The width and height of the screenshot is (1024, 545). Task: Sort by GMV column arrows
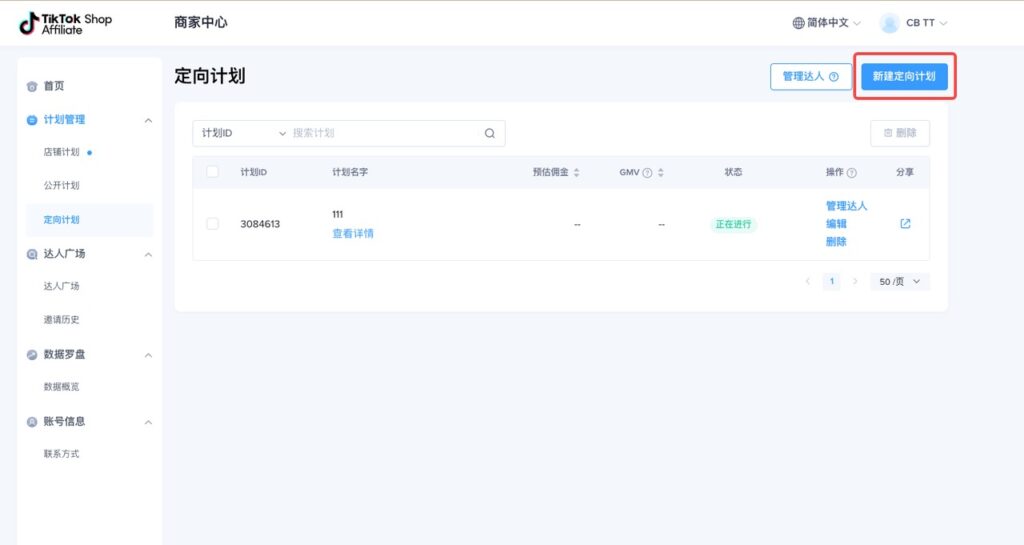point(661,173)
